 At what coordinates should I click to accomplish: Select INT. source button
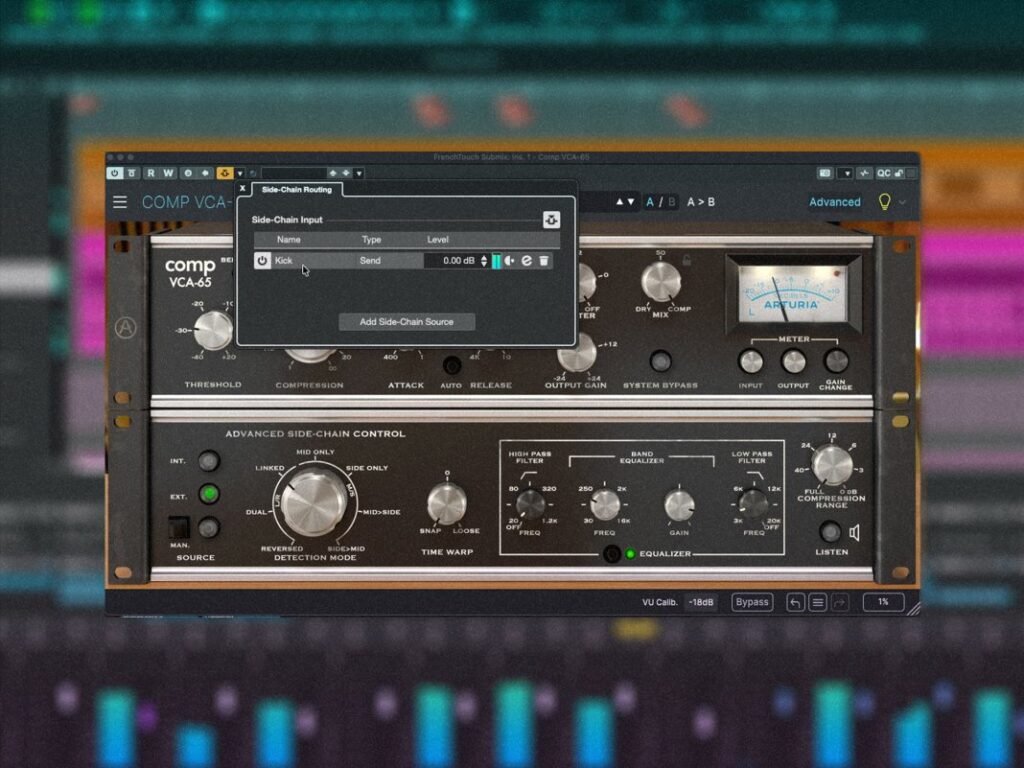pos(209,461)
